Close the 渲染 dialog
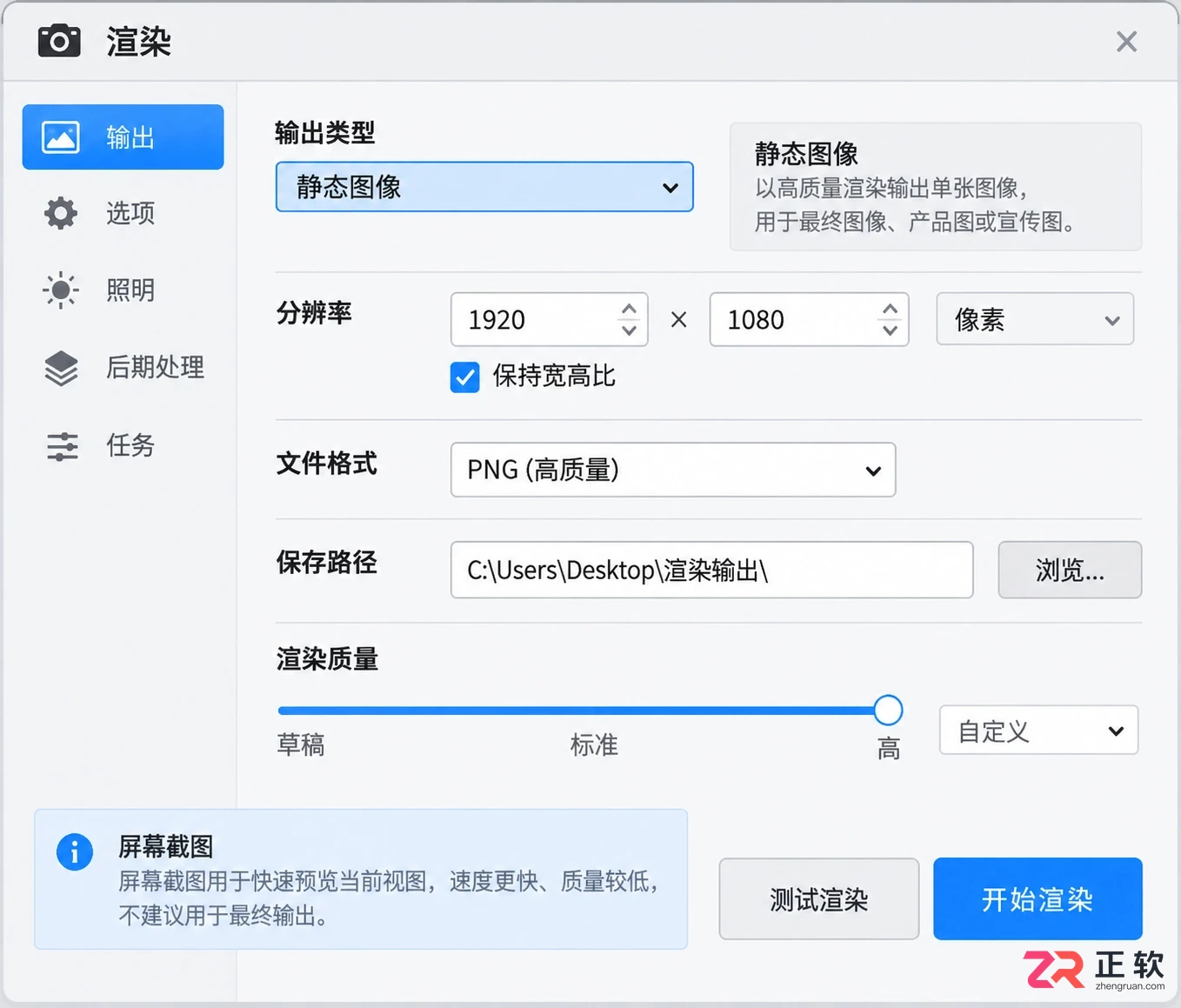The image size is (1181, 1008). (x=1126, y=42)
